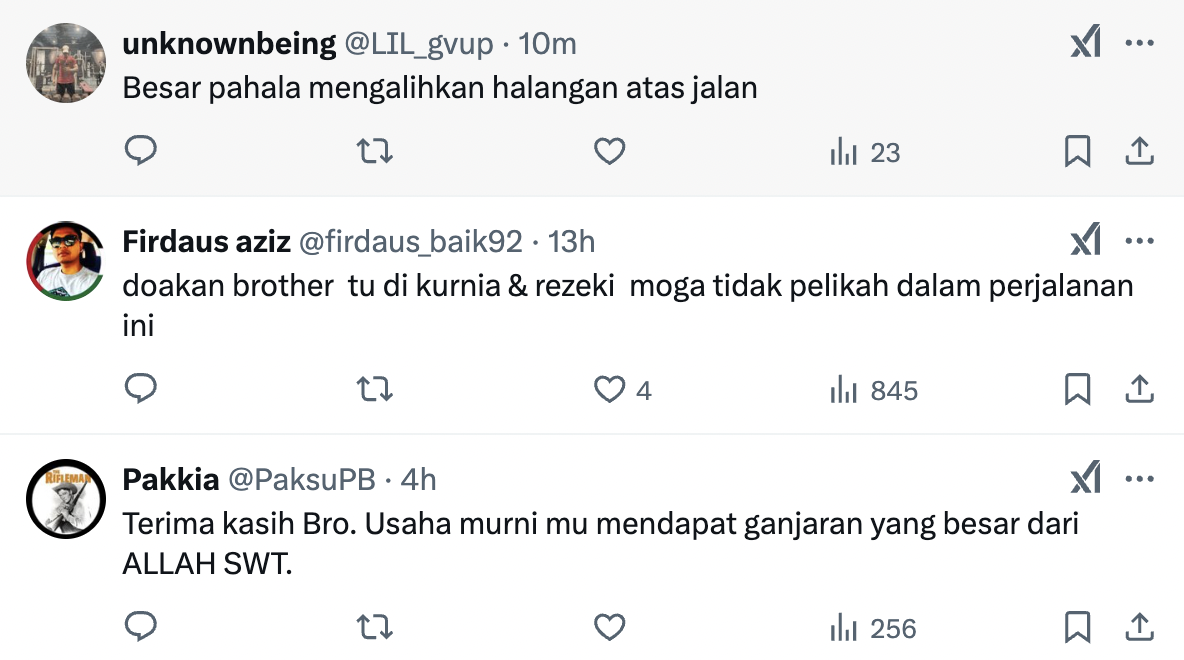Bookmark unknownbeing's tweet

pos(1077,152)
